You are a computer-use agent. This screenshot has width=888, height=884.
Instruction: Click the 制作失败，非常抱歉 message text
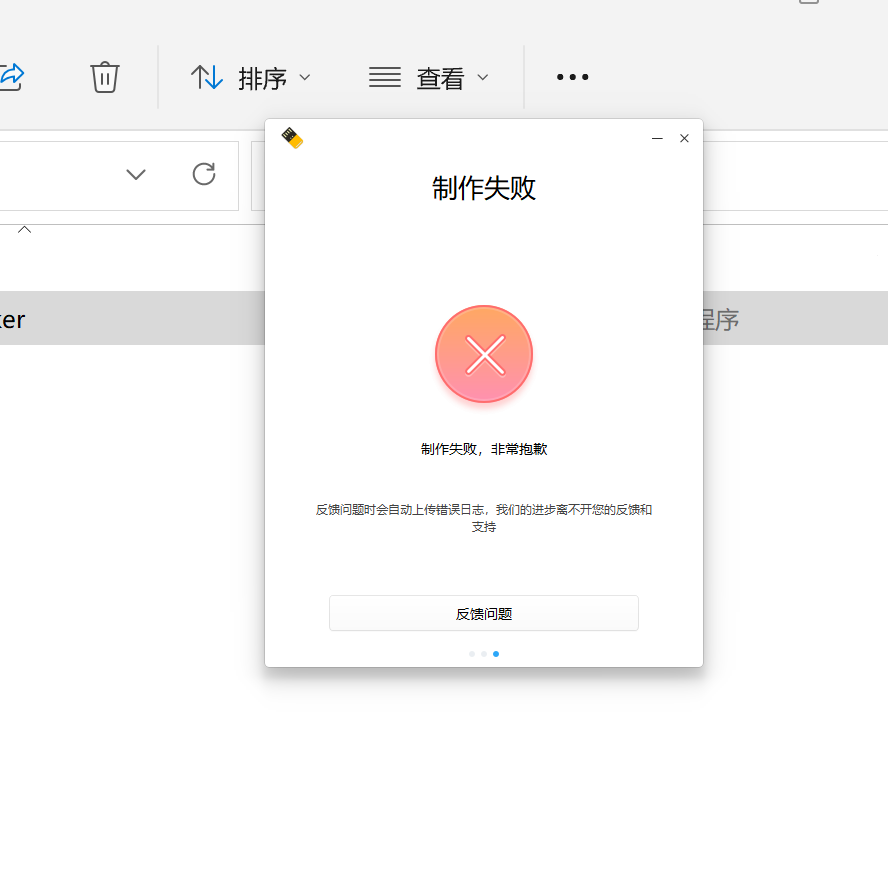click(484, 449)
